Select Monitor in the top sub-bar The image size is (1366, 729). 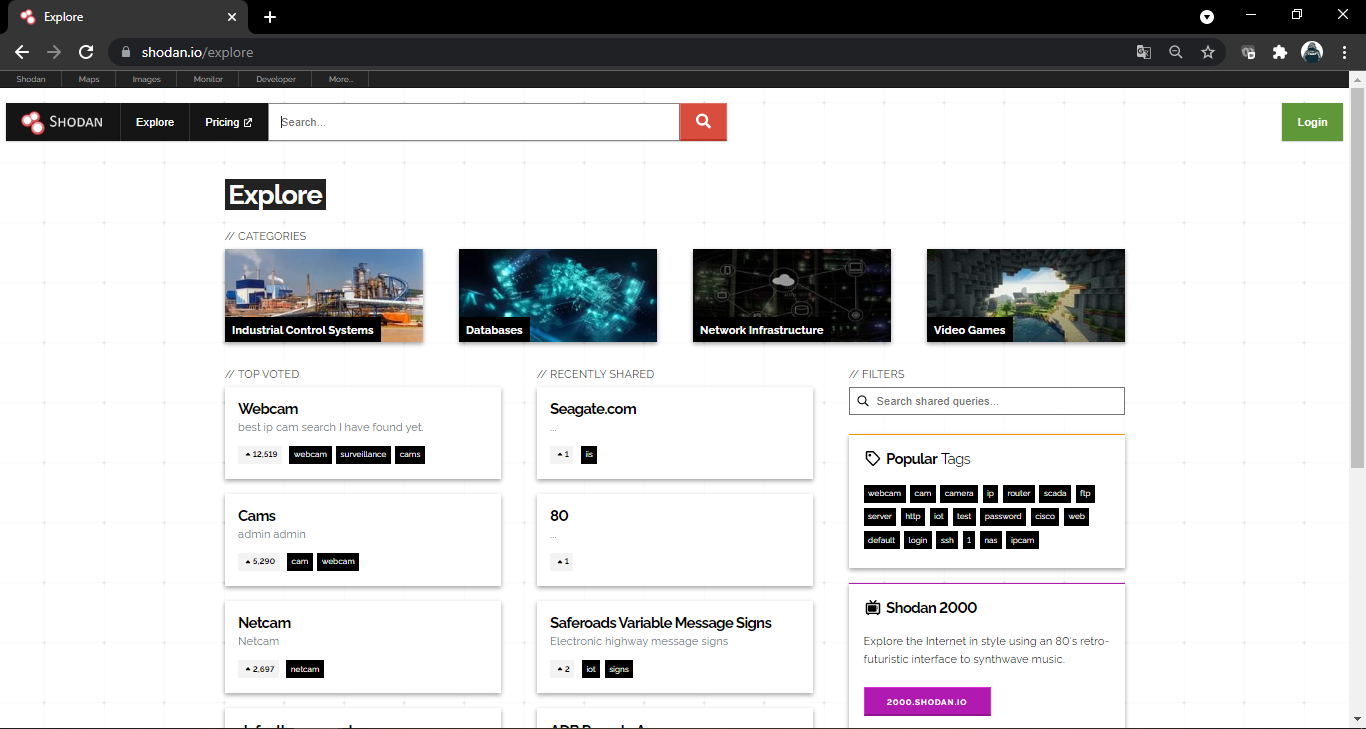click(208, 79)
